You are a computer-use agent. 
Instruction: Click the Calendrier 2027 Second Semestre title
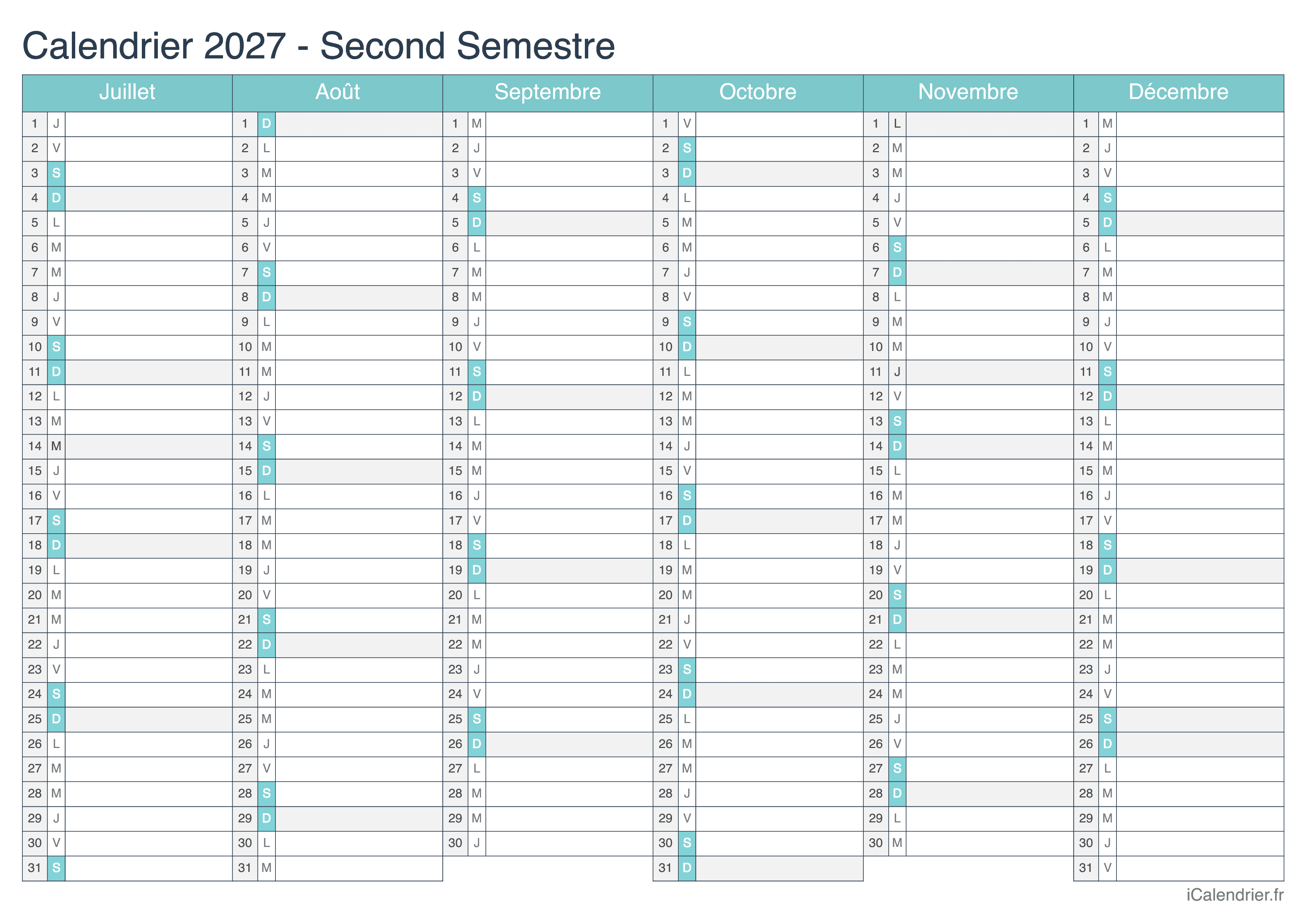[319, 45]
